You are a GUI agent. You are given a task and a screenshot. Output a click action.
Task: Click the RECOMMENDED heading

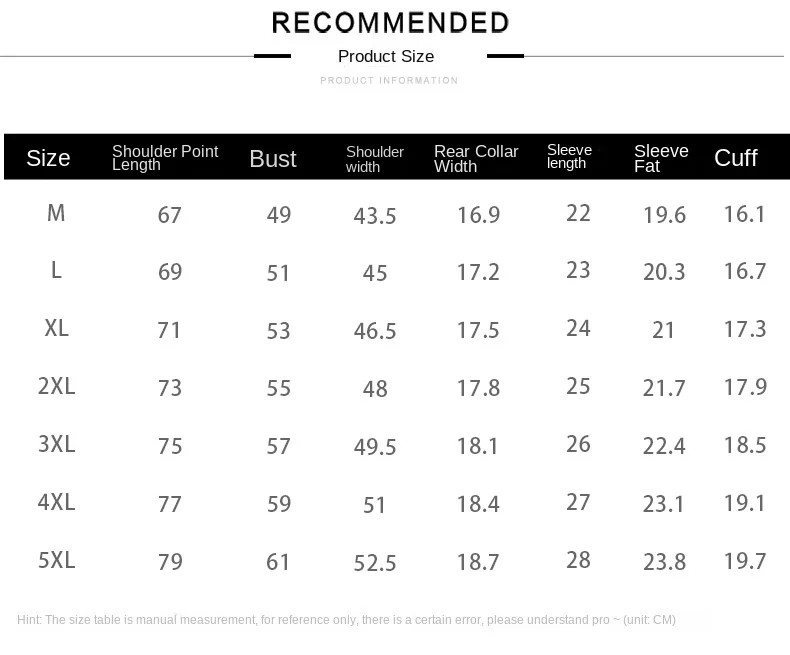click(x=390, y=22)
